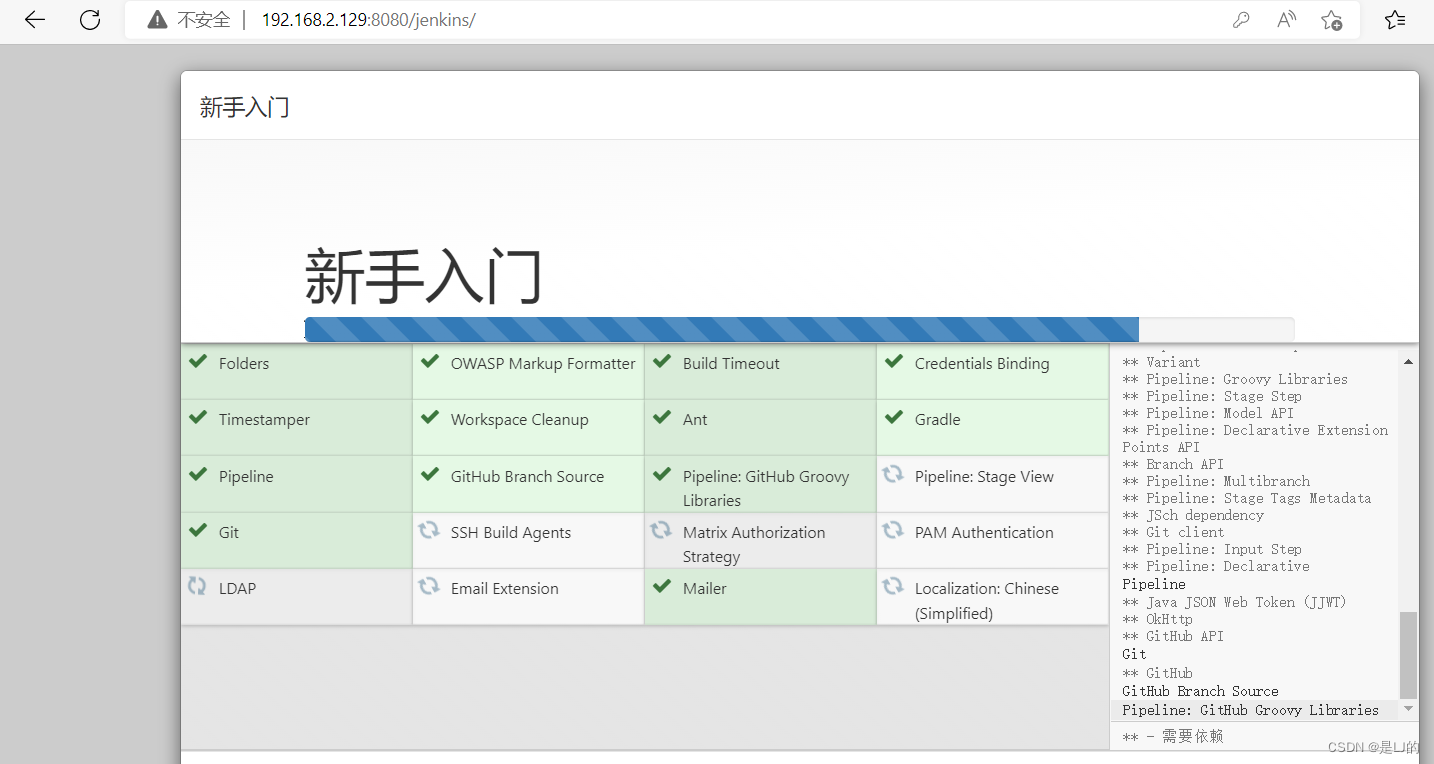The image size is (1434, 764).
Task: Open the favorites list icon
Action: pos(1395,20)
